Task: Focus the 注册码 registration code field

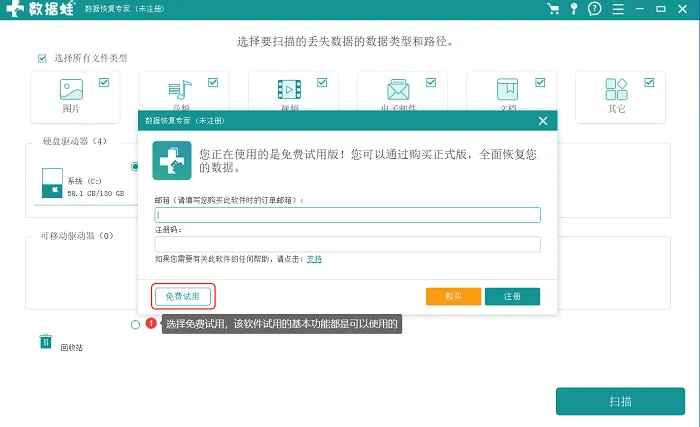Action: click(x=347, y=244)
